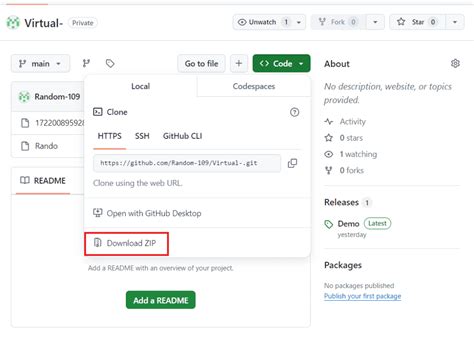The width and height of the screenshot is (474, 364).
Task: Click the star icon beside 0 stars
Action: coord(329,138)
